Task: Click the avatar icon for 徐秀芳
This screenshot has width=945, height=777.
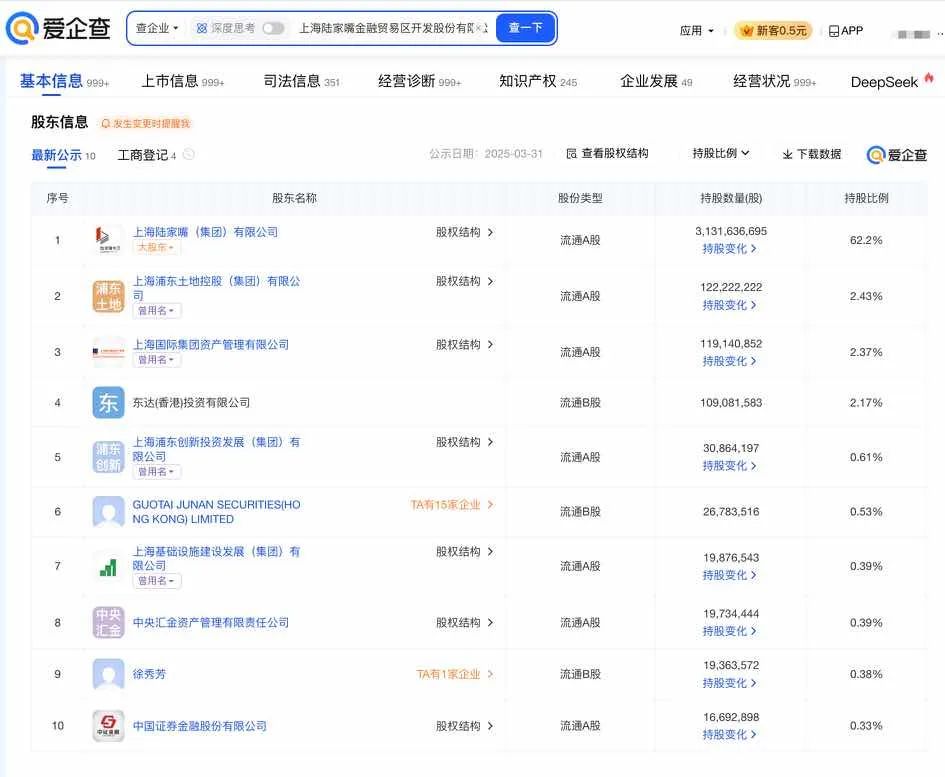Action: pos(108,674)
